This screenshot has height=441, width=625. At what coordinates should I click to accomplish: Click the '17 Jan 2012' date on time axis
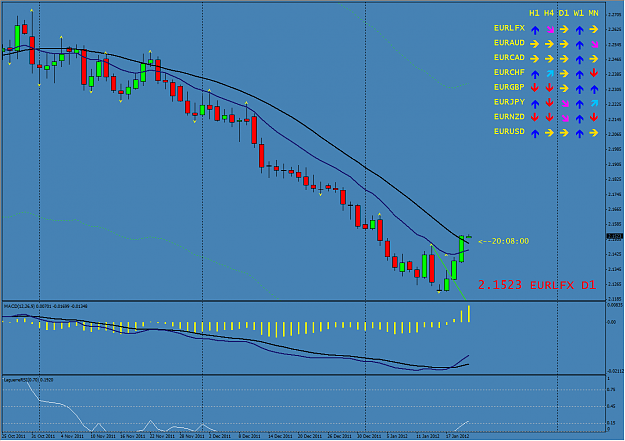click(457, 436)
